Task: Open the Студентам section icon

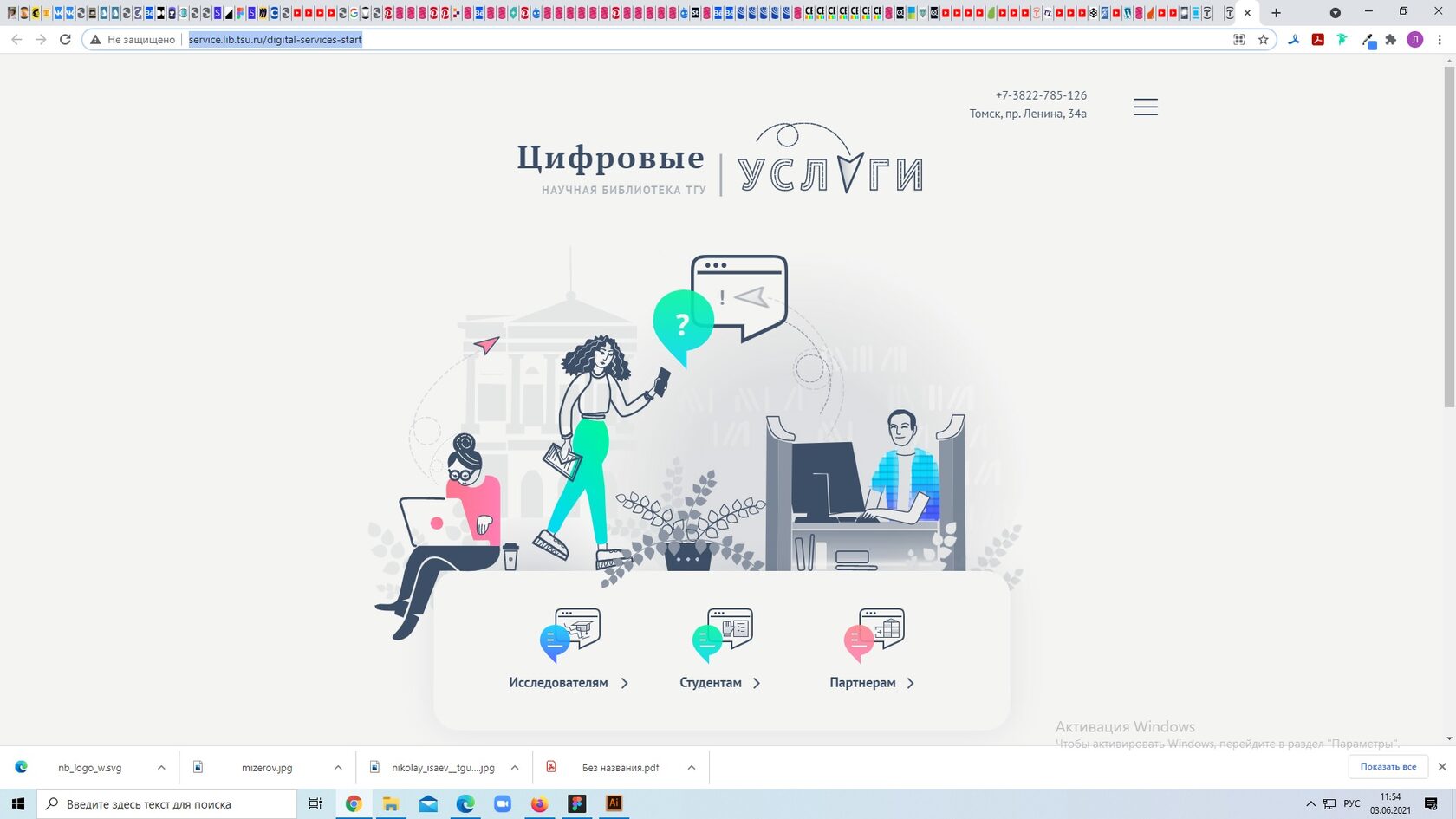Action: coord(722,635)
